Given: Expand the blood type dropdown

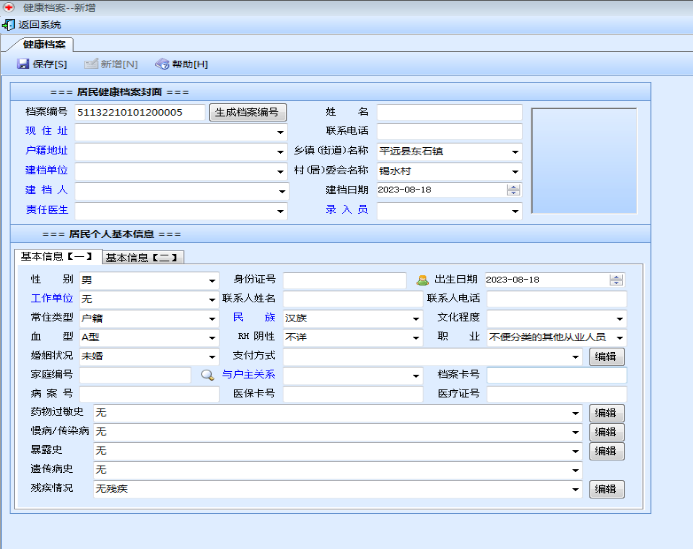Looking at the screenshot, I should 212,337.
